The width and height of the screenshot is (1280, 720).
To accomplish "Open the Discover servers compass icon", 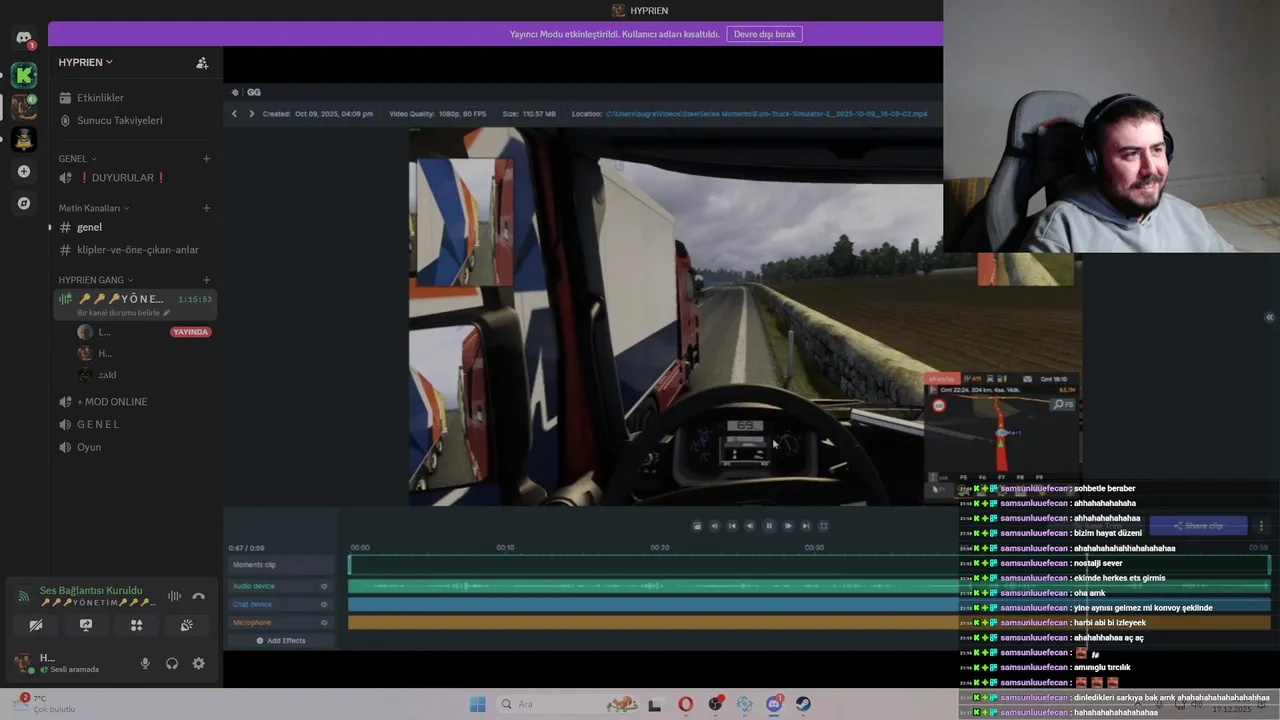I will point(24,203).
